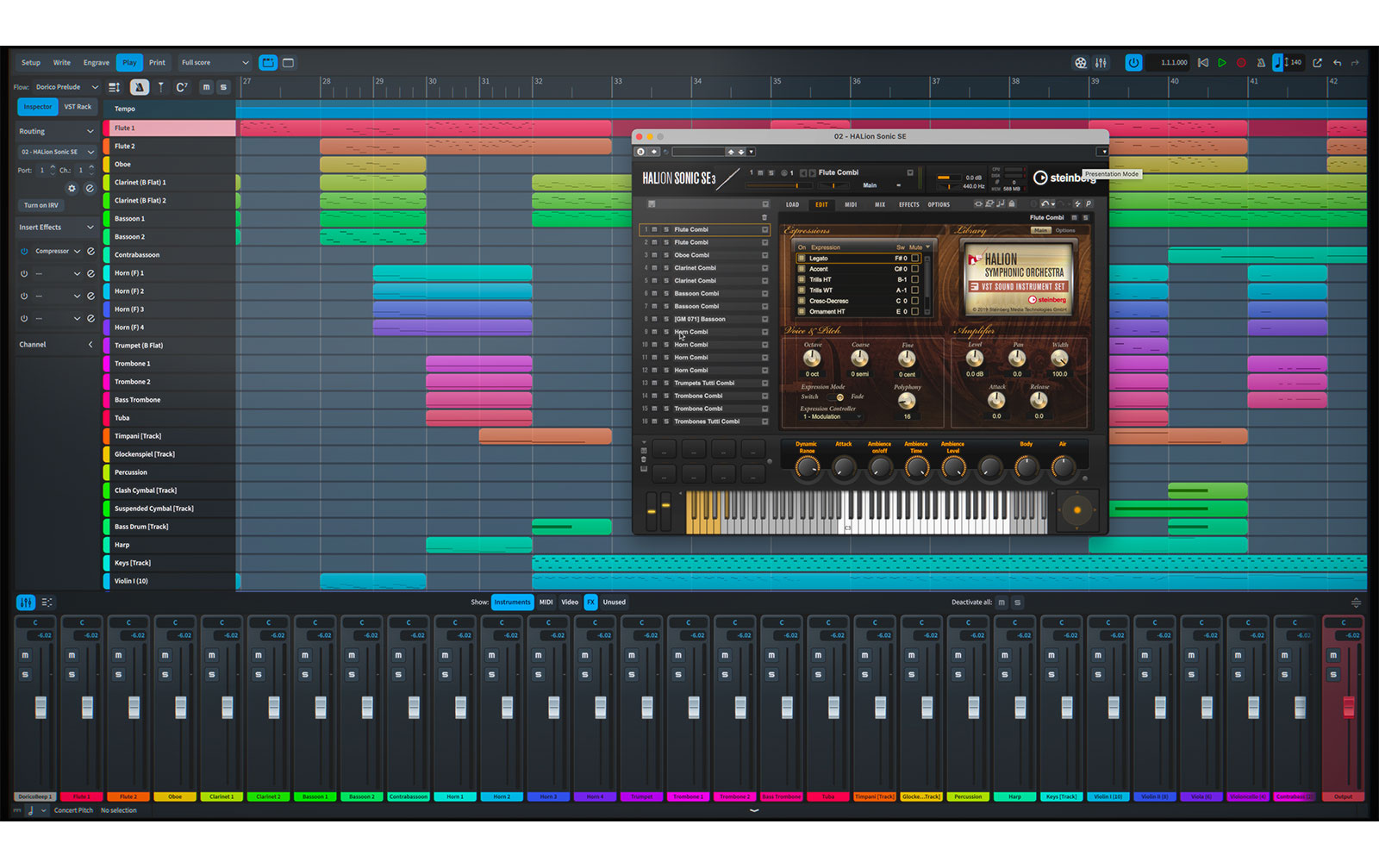Click the red record button
This screenshot has width=1379, height=868.
[1241, 63]
